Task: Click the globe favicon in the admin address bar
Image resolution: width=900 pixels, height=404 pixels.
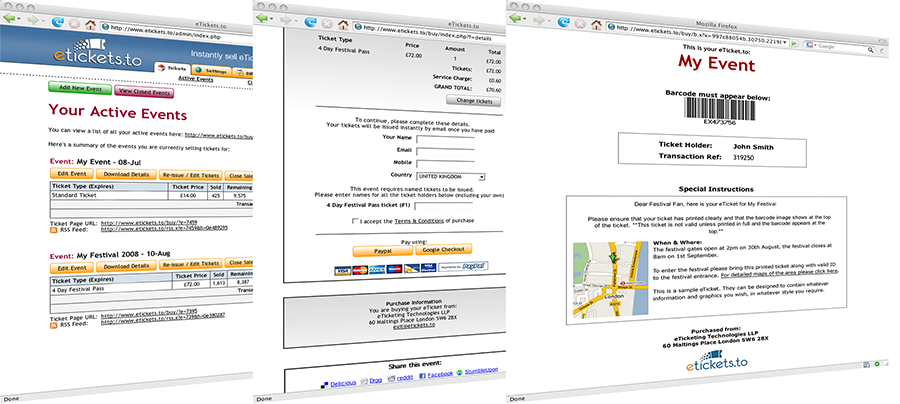Action: (x=105, y=26)
